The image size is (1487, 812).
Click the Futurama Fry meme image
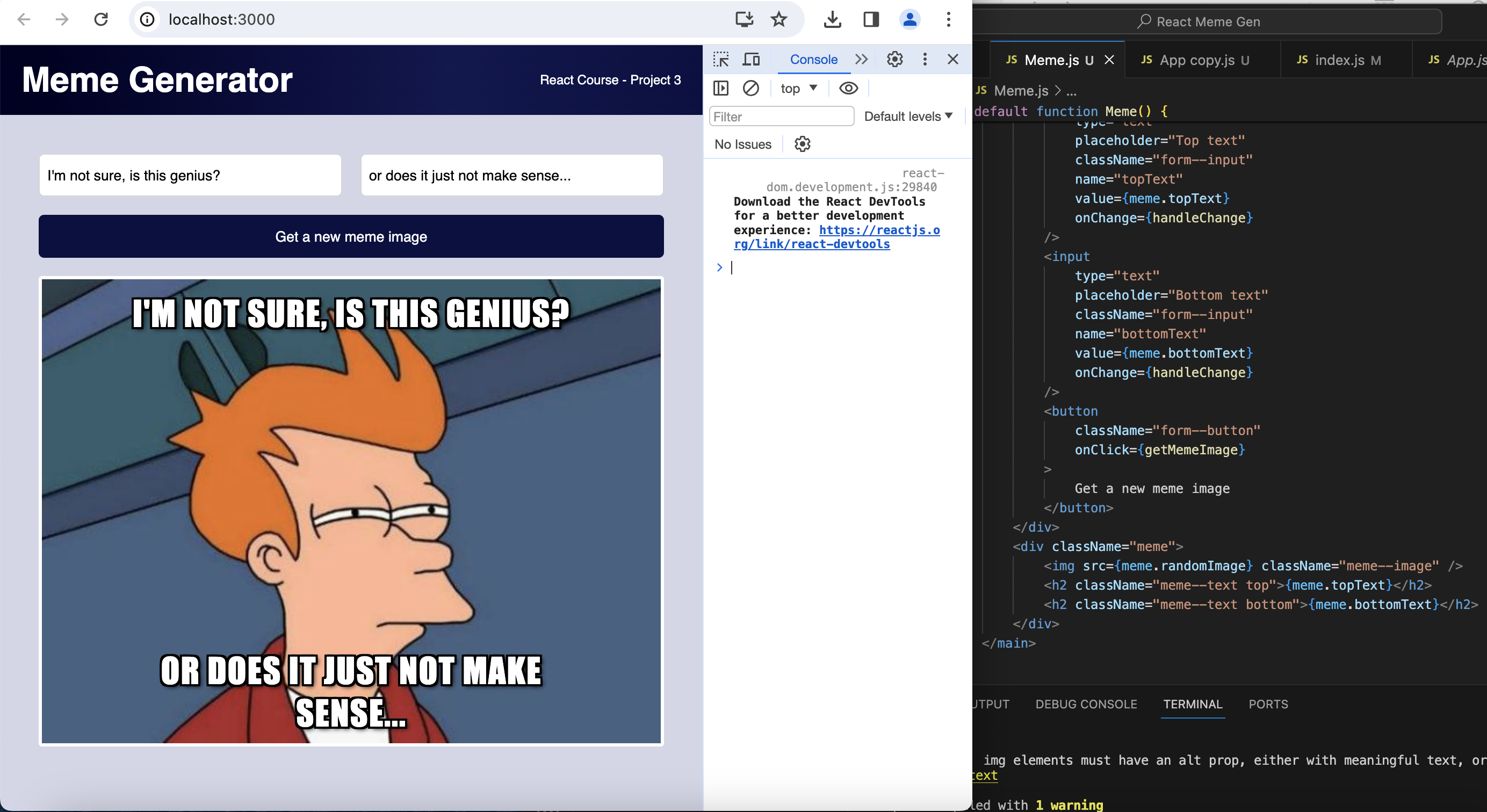tap(351, 511)
